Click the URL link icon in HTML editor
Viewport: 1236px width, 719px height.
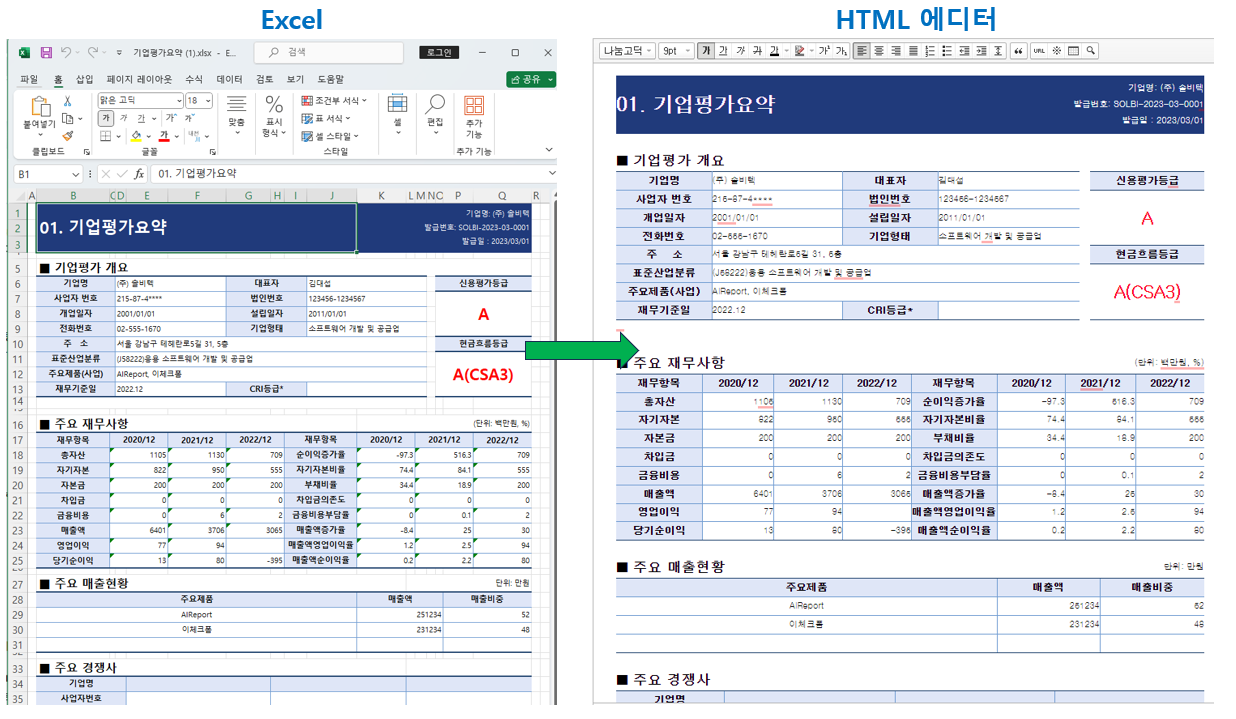[1039, 51]
